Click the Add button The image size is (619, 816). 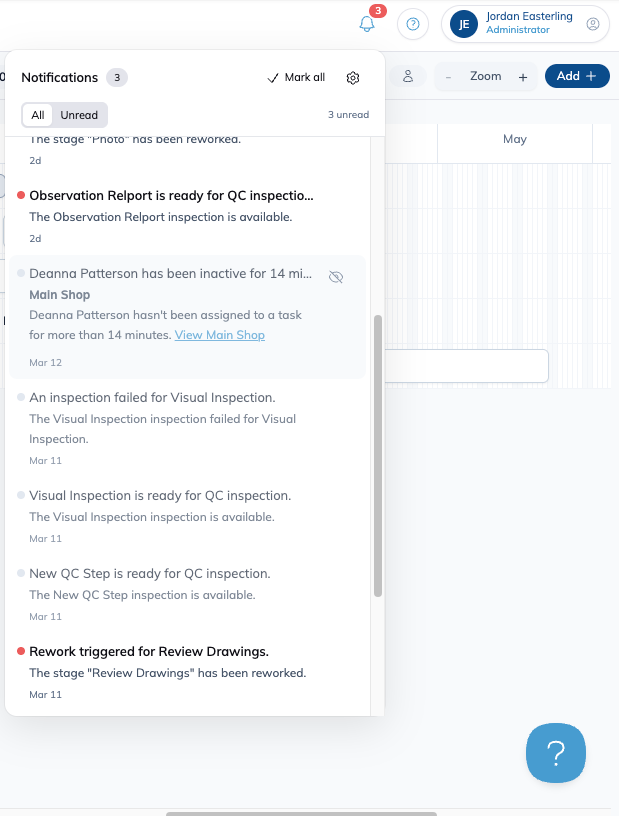click(x=577, y=76)
